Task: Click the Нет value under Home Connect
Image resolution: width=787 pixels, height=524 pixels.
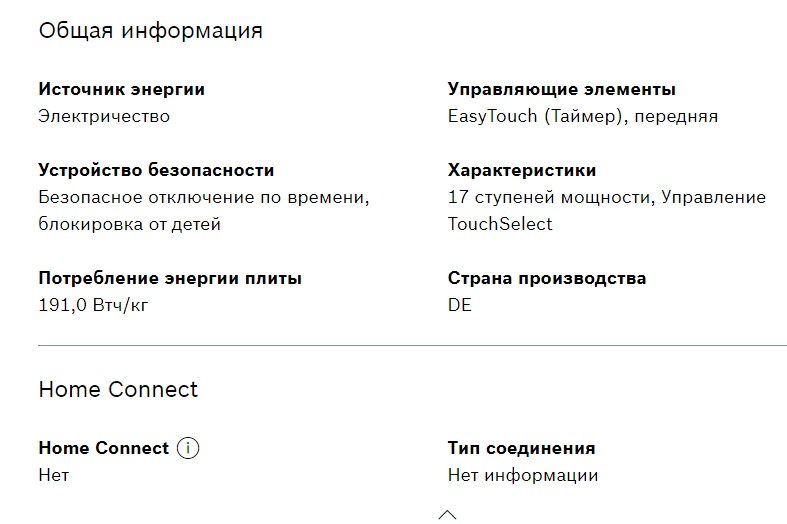Action: click(53, 475)
